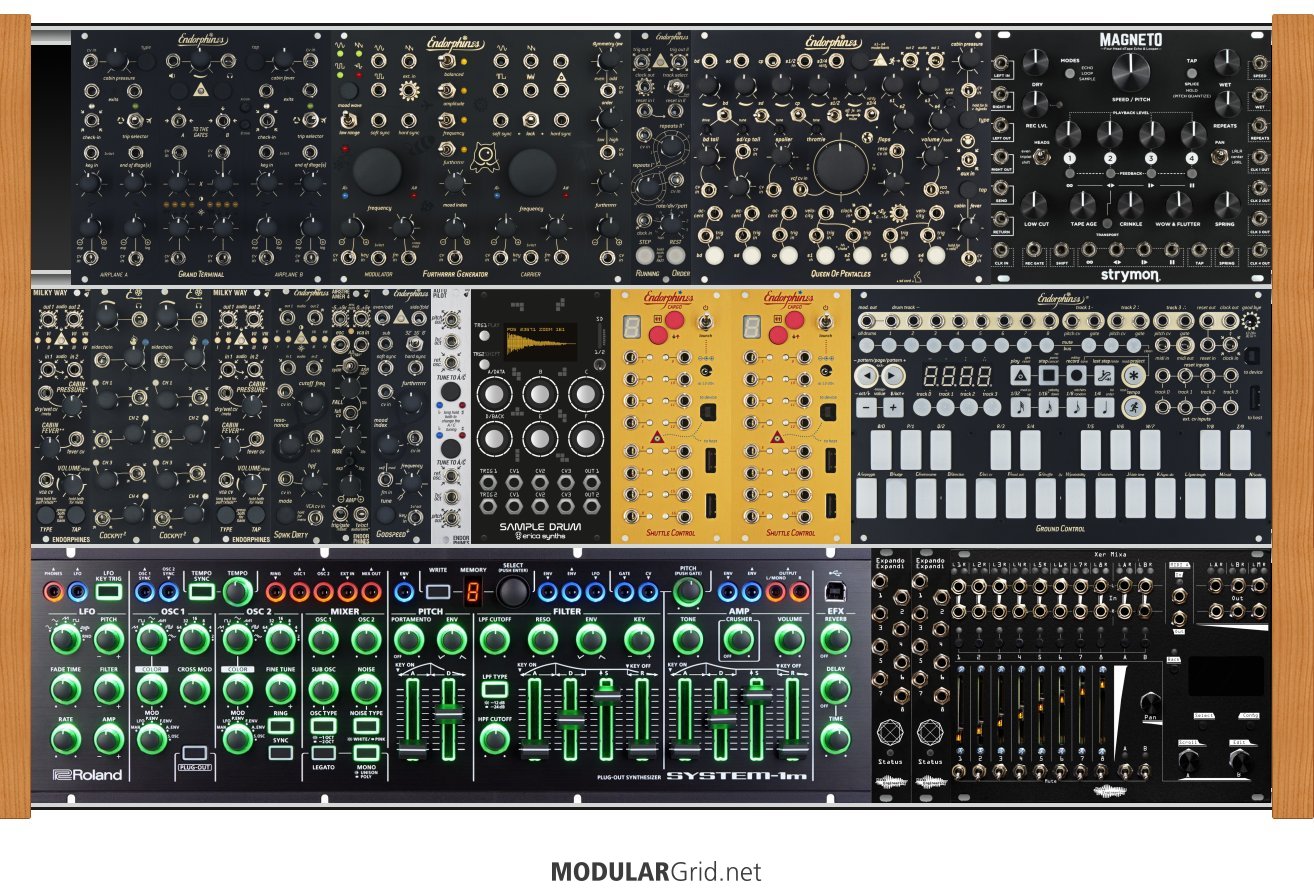Image resolution: width=1314 pixels, height=893 pixels.
Task: Select the 1/16 note button on Ground Control
Action: coord(1051,407)
